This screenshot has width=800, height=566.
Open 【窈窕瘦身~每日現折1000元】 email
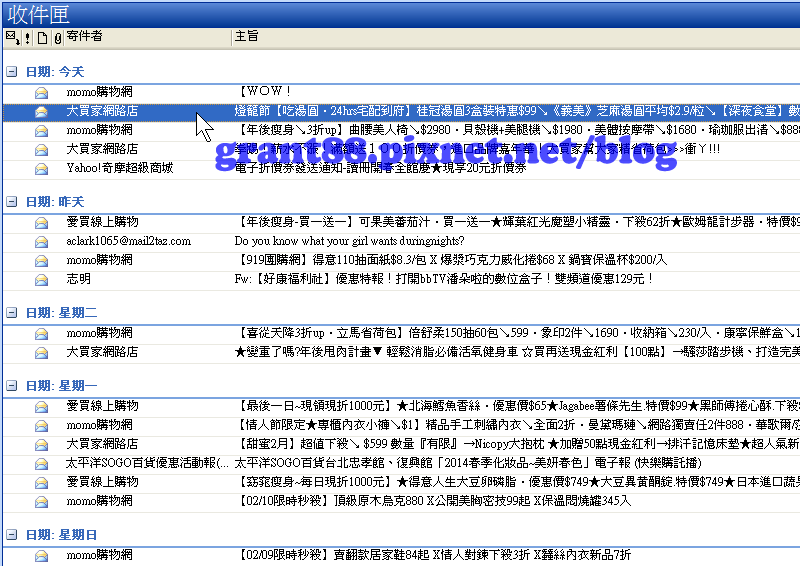coord(401,482)
